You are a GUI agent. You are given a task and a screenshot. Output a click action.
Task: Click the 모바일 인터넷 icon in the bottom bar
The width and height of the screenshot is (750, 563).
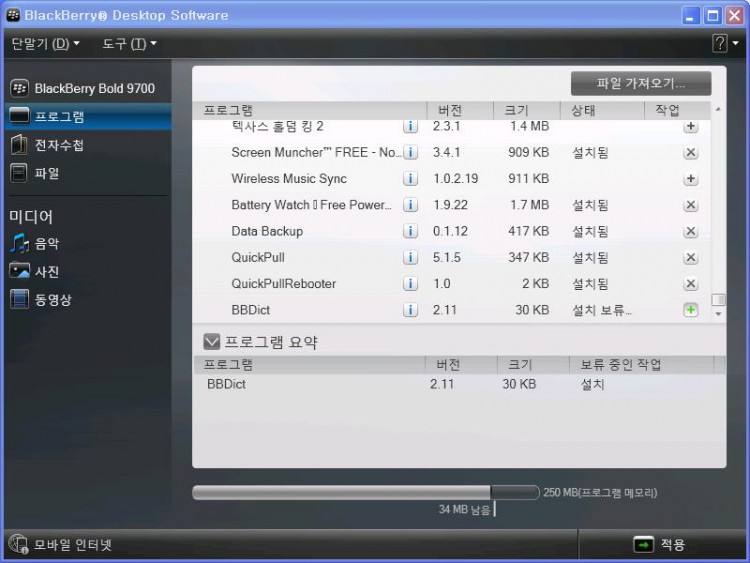pyautogui.click(x=19, y=544)
